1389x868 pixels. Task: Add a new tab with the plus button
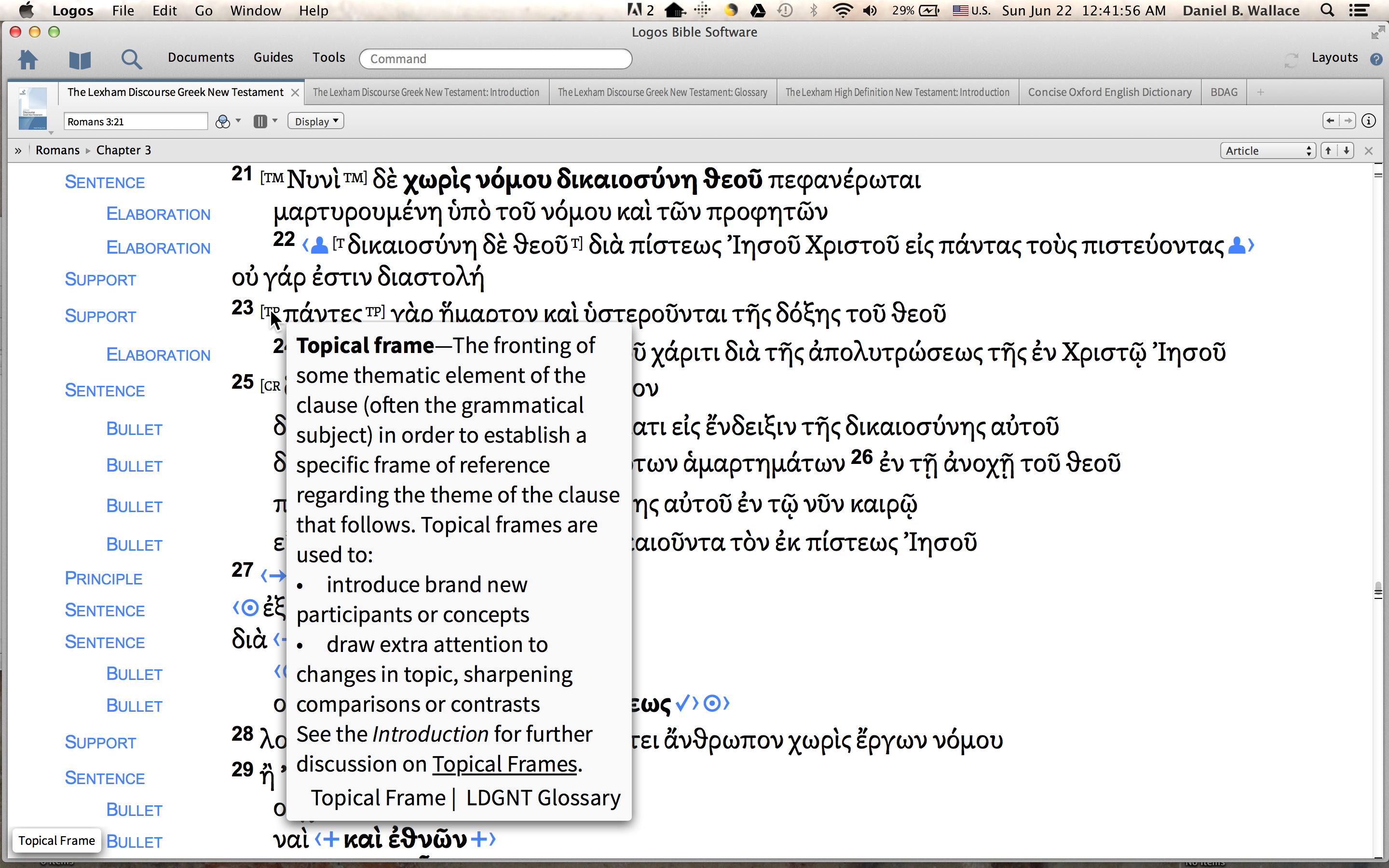point(1260,93)
